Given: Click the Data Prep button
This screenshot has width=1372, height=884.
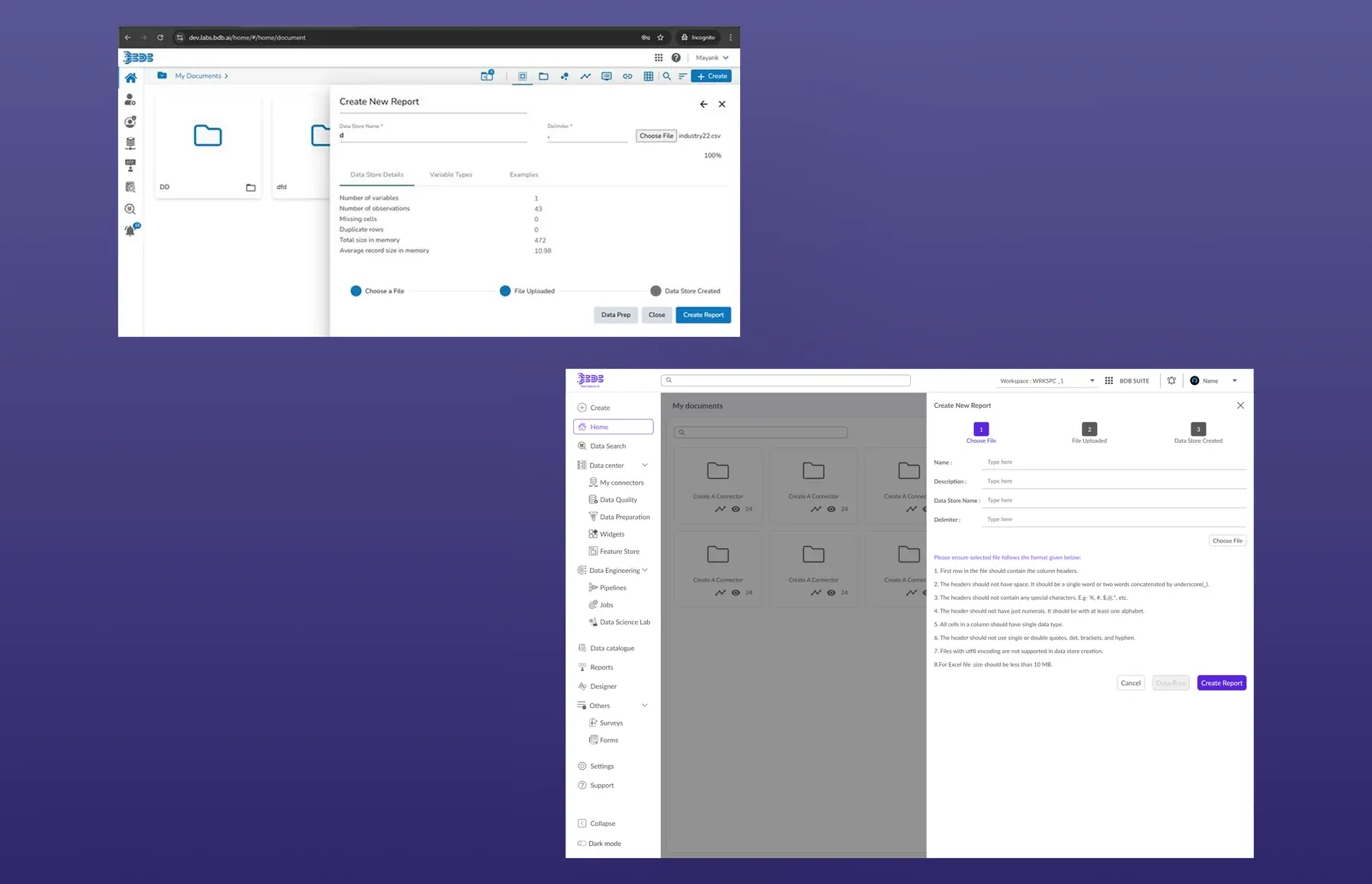Looking at the screenshot, I should (x=616, y=315).
